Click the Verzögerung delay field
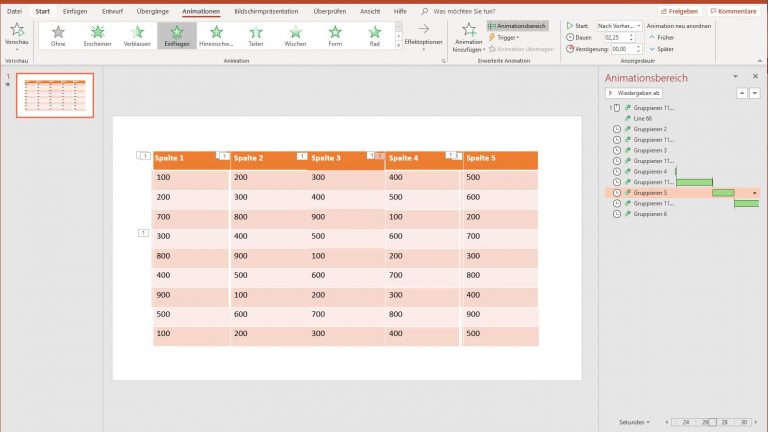 [x=622, y=49]
